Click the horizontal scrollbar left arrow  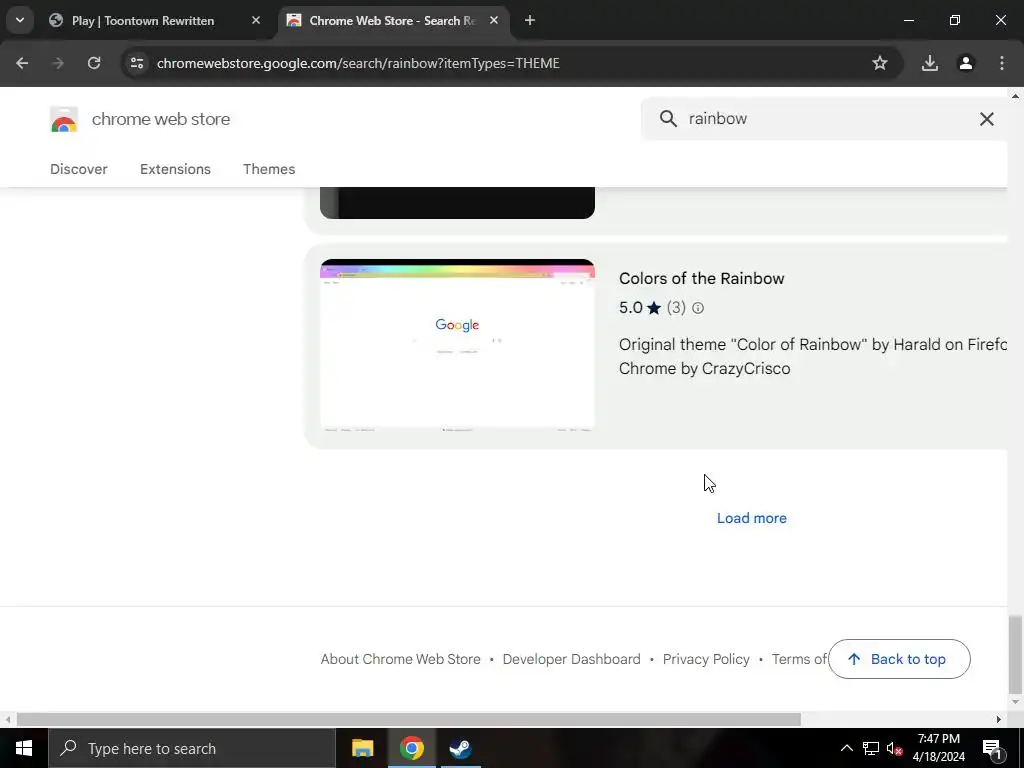tap(8, 720)
